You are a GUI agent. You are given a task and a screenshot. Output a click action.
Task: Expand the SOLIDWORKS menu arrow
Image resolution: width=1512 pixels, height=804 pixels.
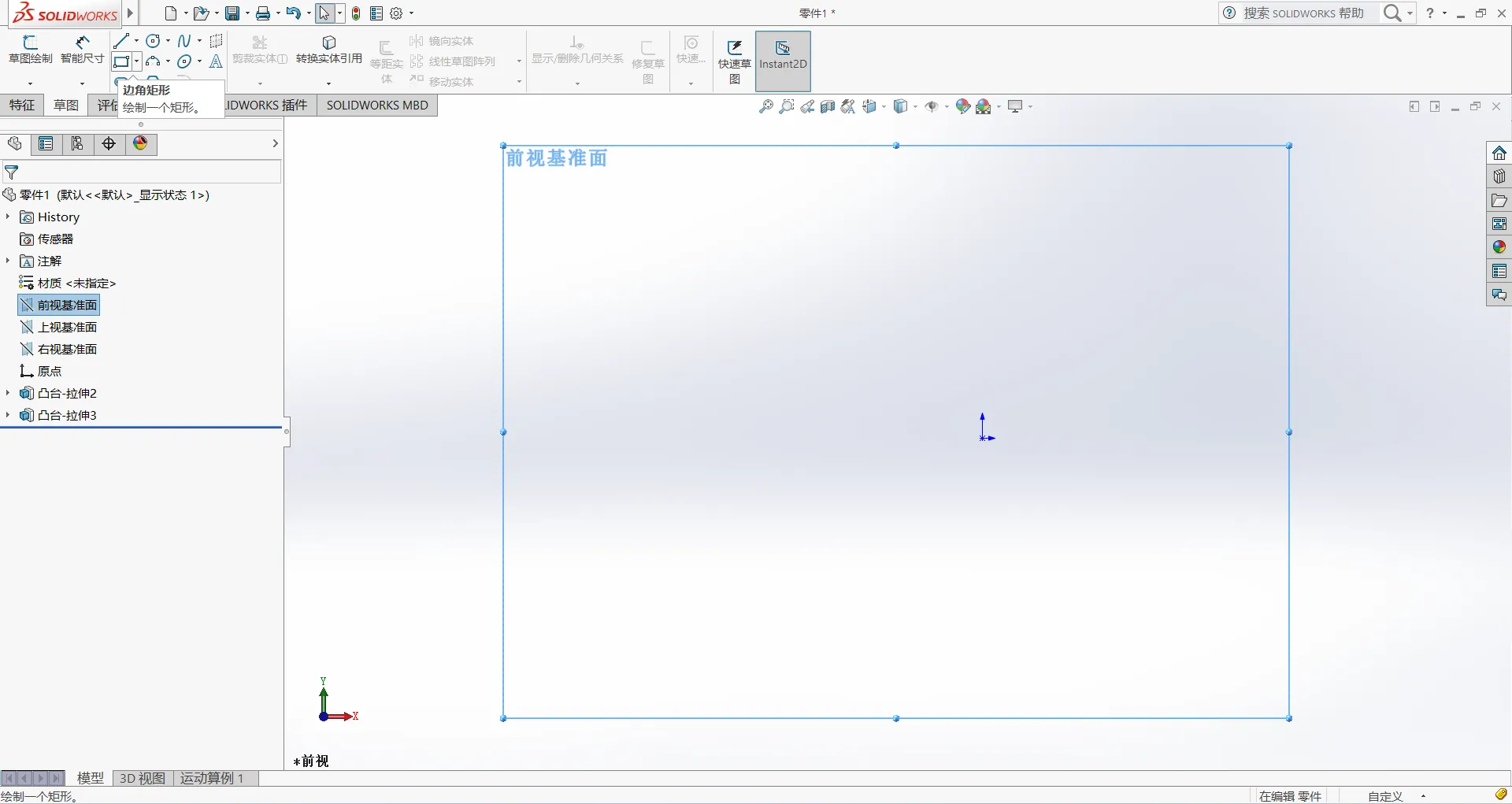131,13
